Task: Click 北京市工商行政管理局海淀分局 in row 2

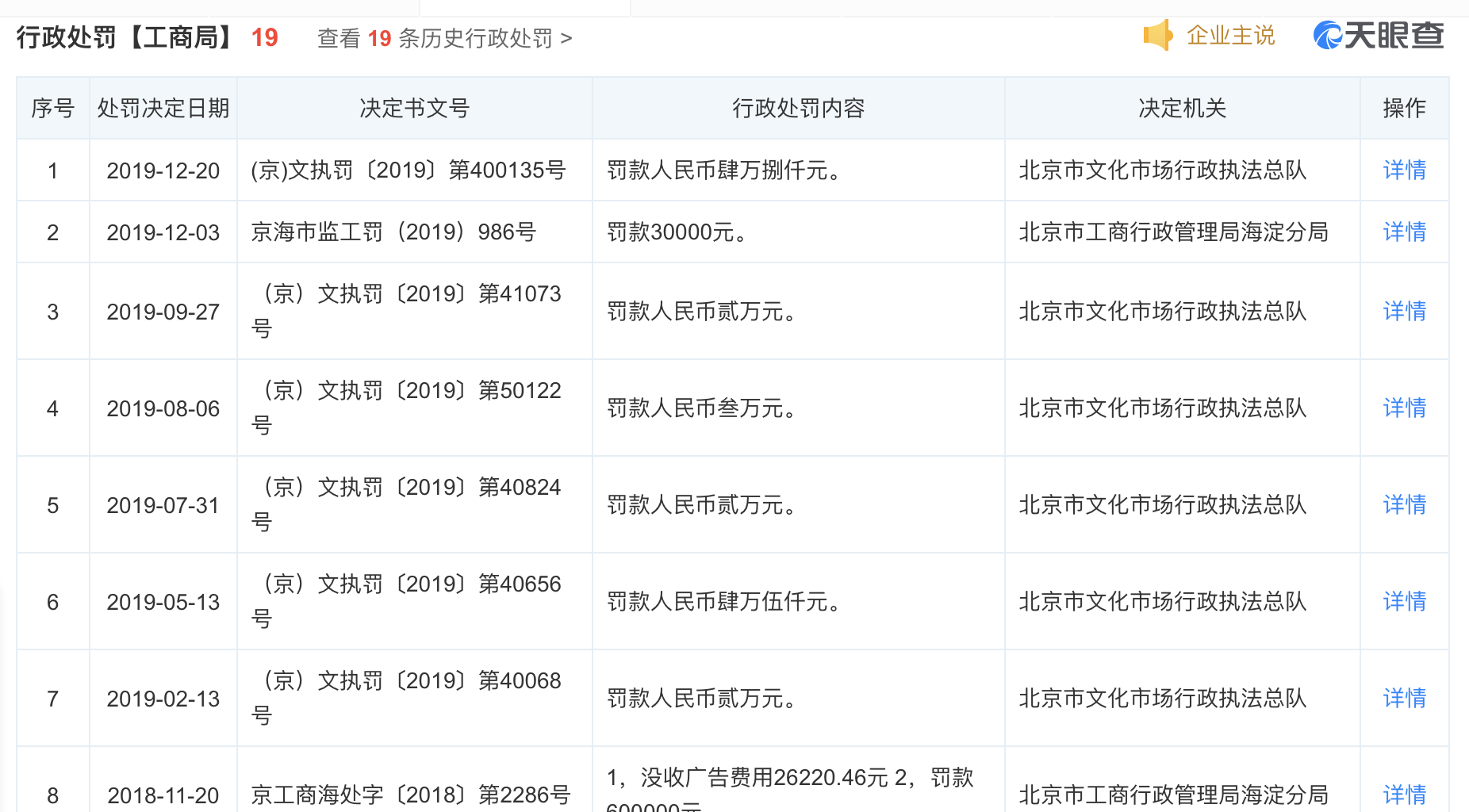Action: pyautogui.click(x=1174, y=232)
